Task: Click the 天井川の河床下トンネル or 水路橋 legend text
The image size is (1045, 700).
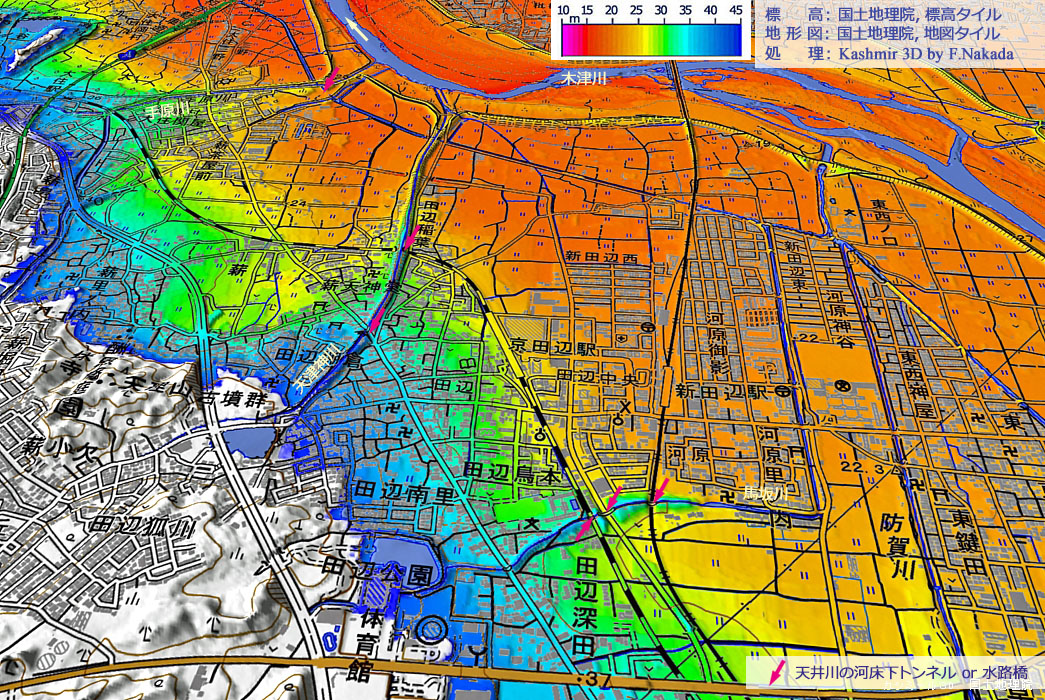Action: coord(910,673)
